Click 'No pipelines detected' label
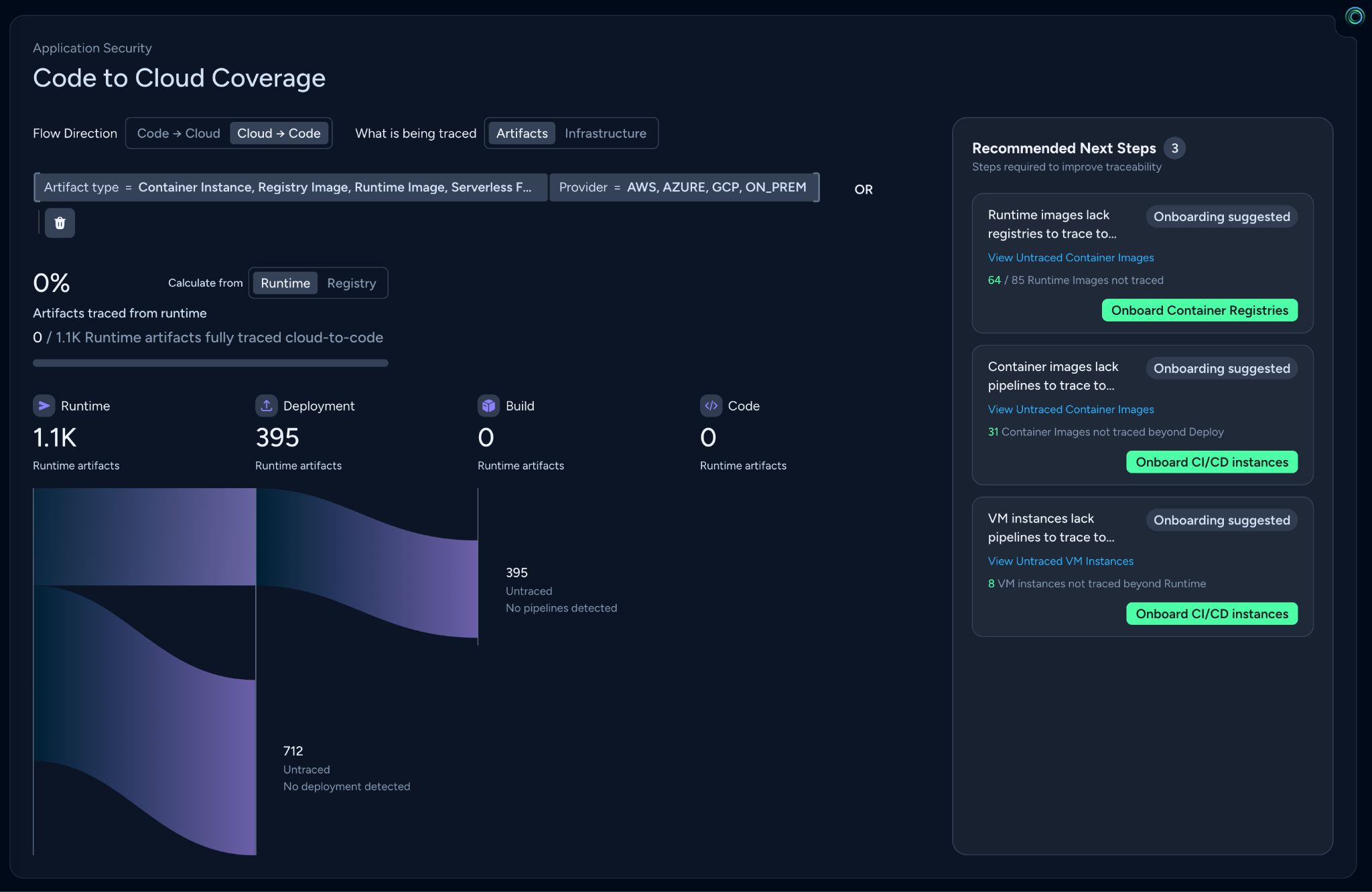Viewport: 1372px width, 892px height. 561,608
